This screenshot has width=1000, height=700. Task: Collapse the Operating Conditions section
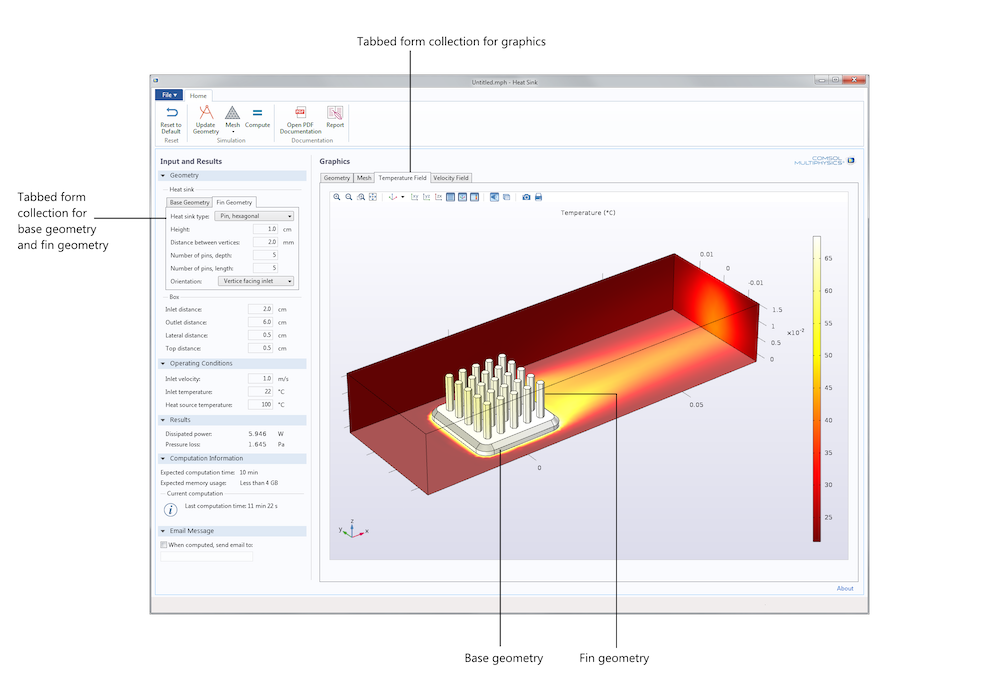tap(163, 363)
